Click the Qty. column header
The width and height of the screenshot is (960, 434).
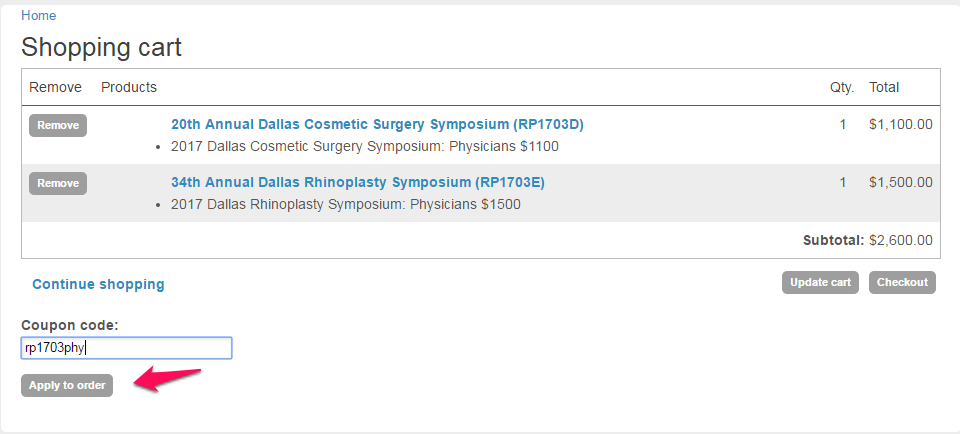(x=842, y=87)
